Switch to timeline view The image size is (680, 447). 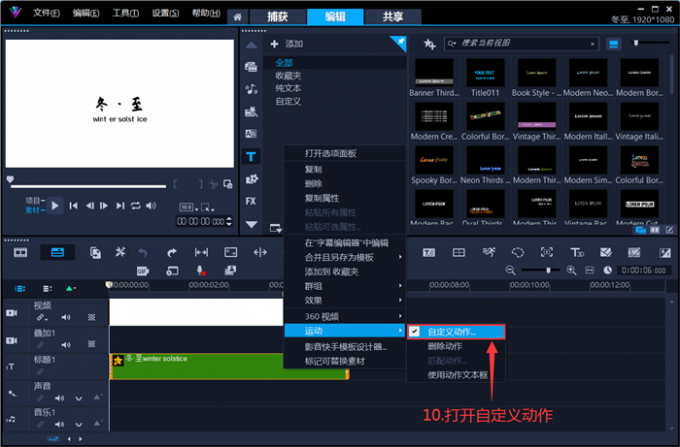point(57,252)
